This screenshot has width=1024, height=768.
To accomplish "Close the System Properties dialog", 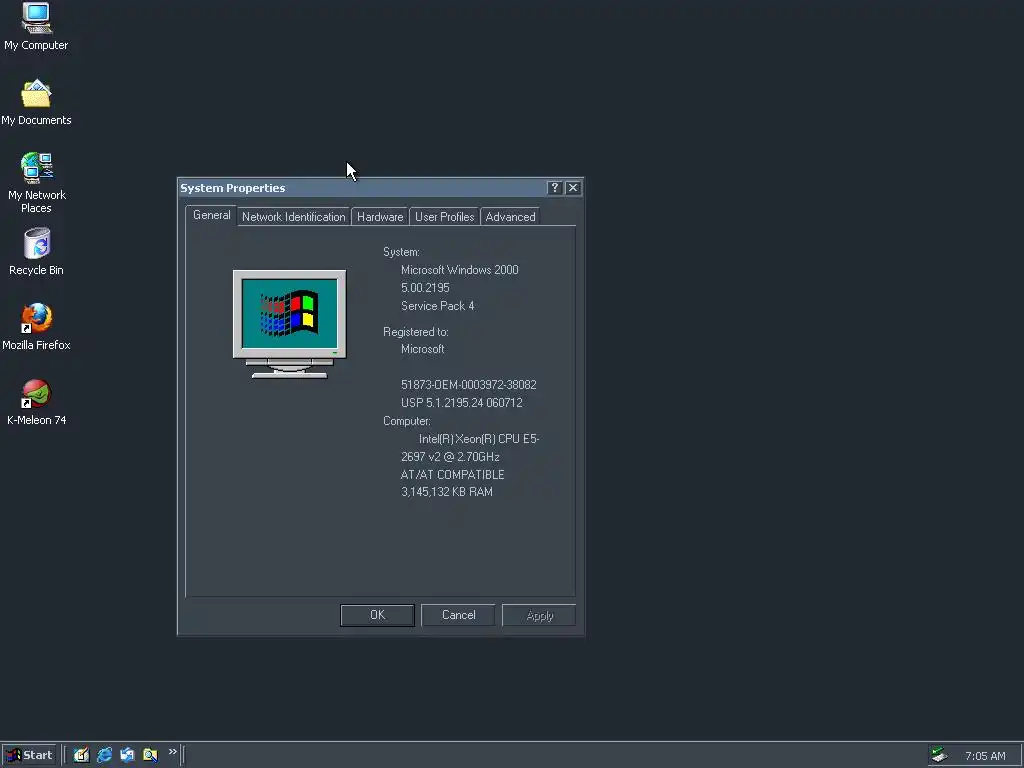I will click(573, 188).
